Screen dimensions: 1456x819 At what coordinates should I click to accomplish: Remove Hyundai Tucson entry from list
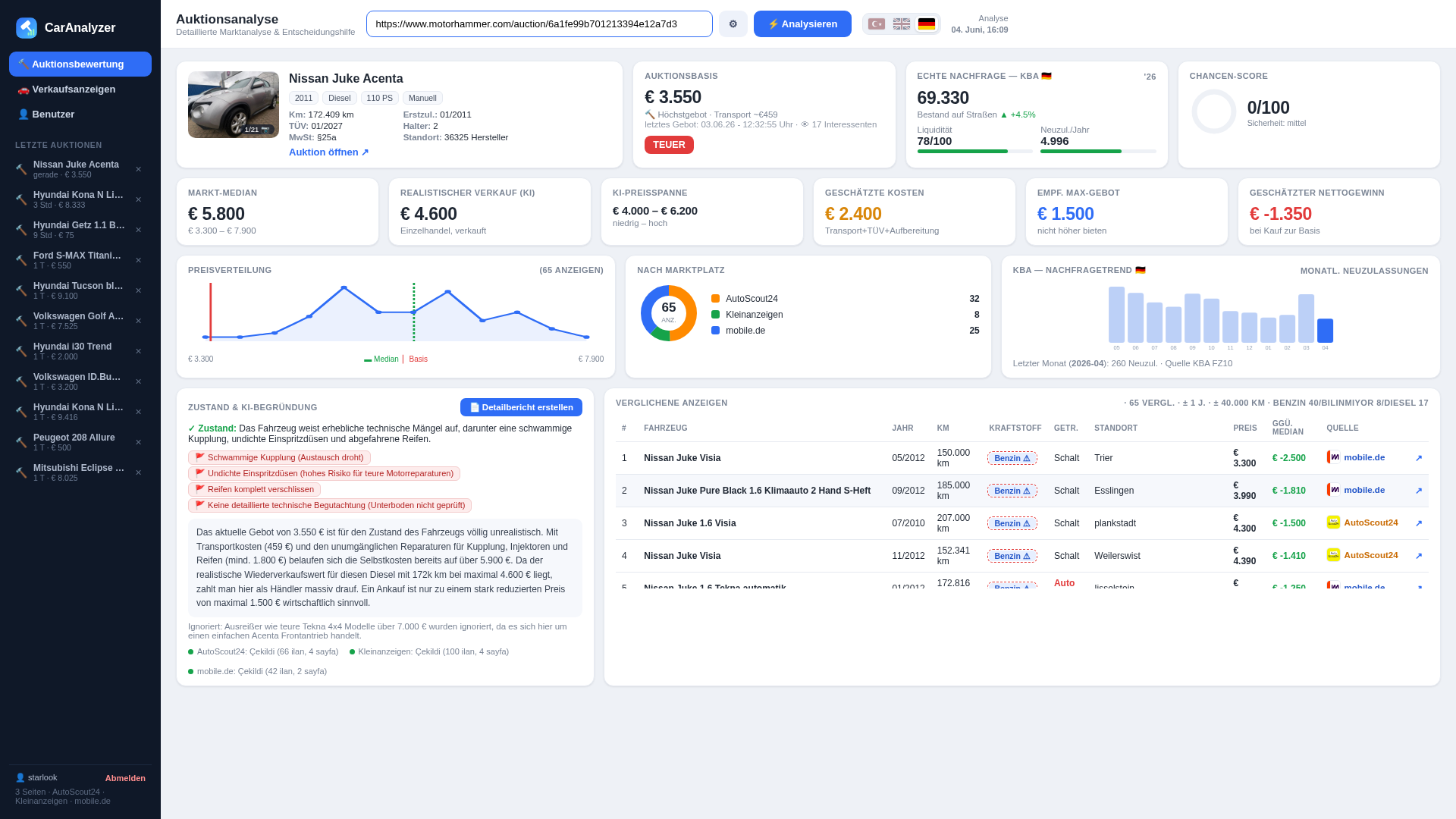click(138, 290)
